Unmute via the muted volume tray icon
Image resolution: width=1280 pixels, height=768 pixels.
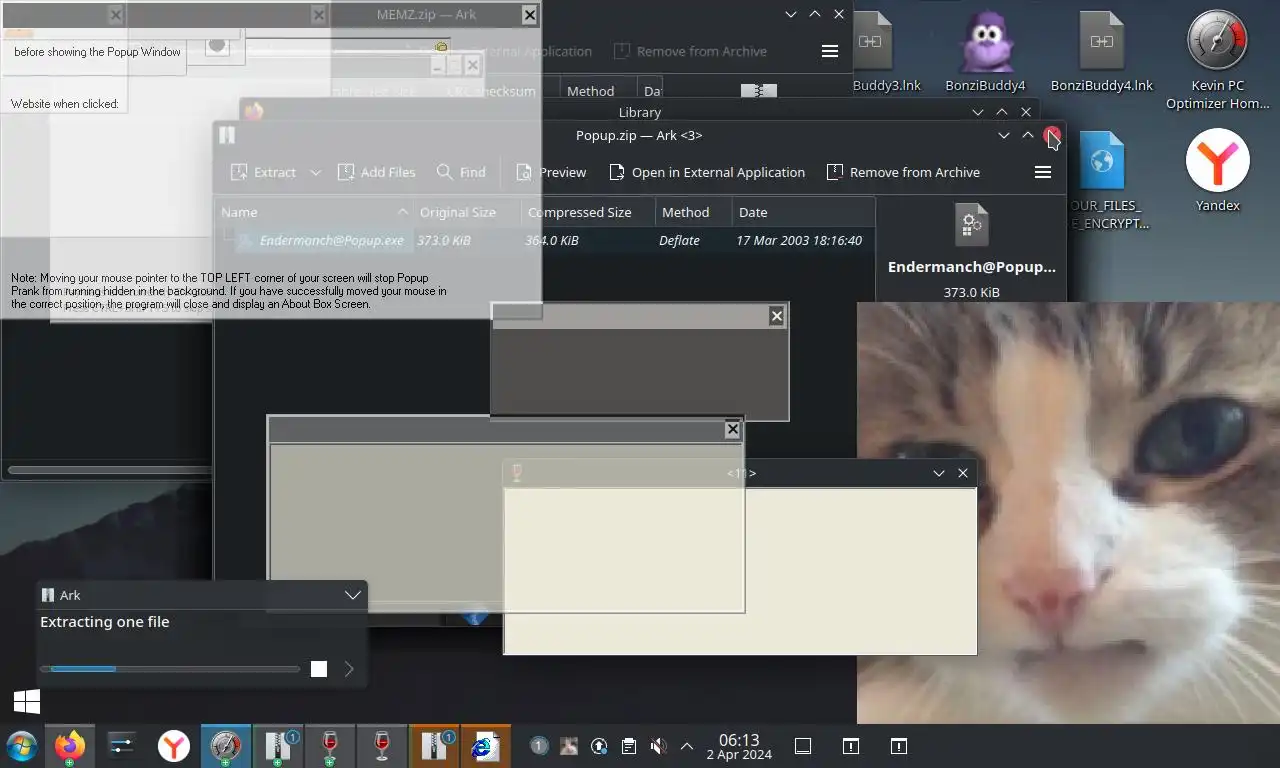click(x=658, y=746)
